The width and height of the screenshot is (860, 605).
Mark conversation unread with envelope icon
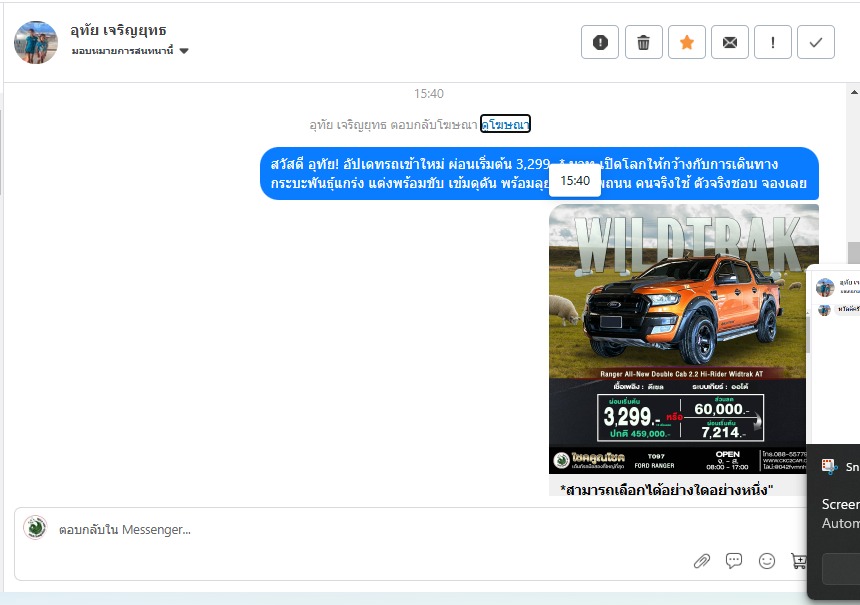(729, 42)
